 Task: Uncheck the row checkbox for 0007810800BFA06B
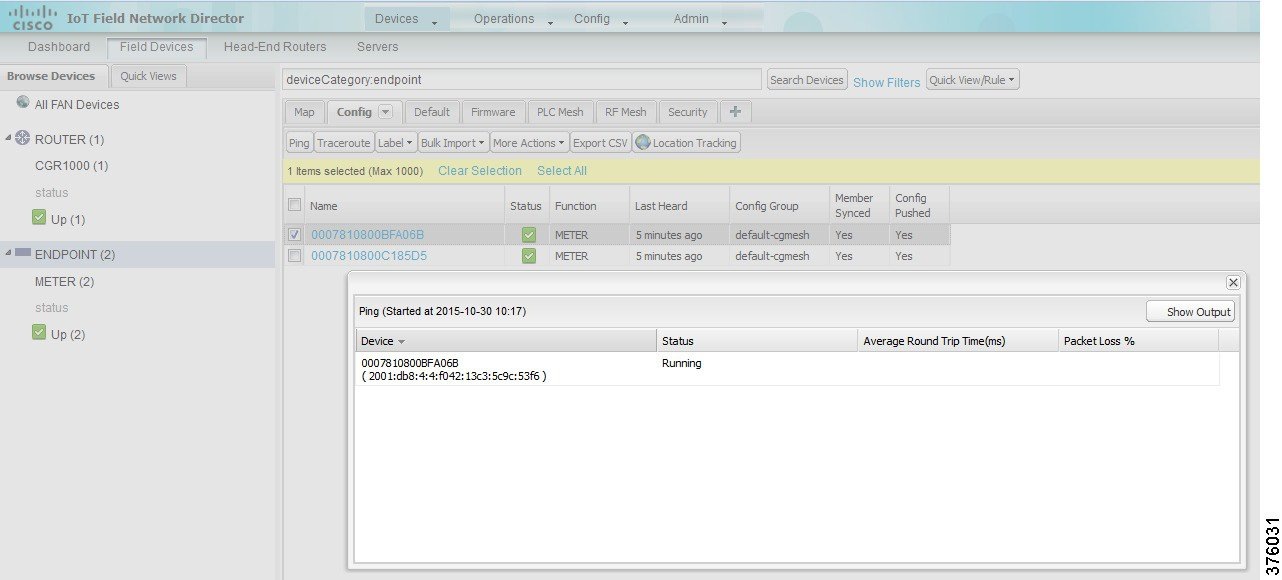pyautogui.click(x=293, y=234)
